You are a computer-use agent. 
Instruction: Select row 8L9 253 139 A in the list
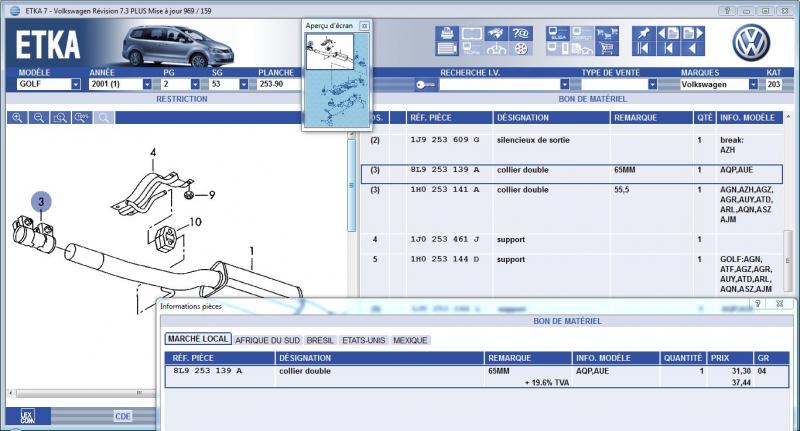(x=572, y=174)
